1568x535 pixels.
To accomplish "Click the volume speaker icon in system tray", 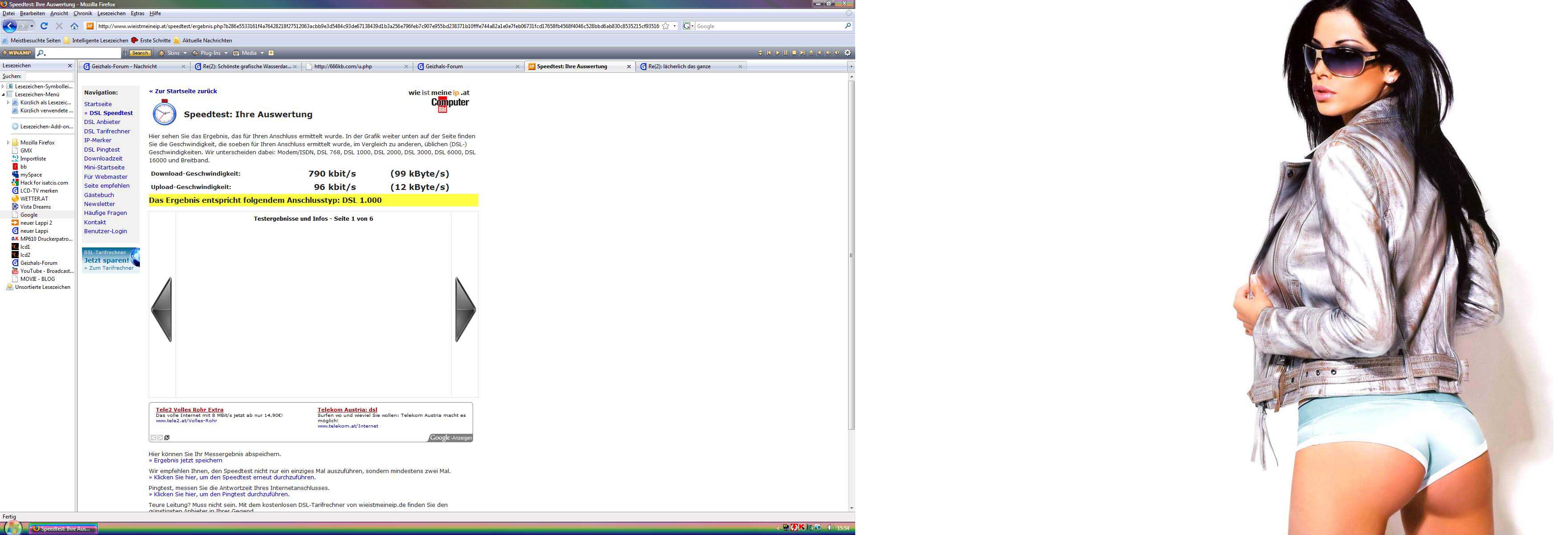I will (830, 528).
